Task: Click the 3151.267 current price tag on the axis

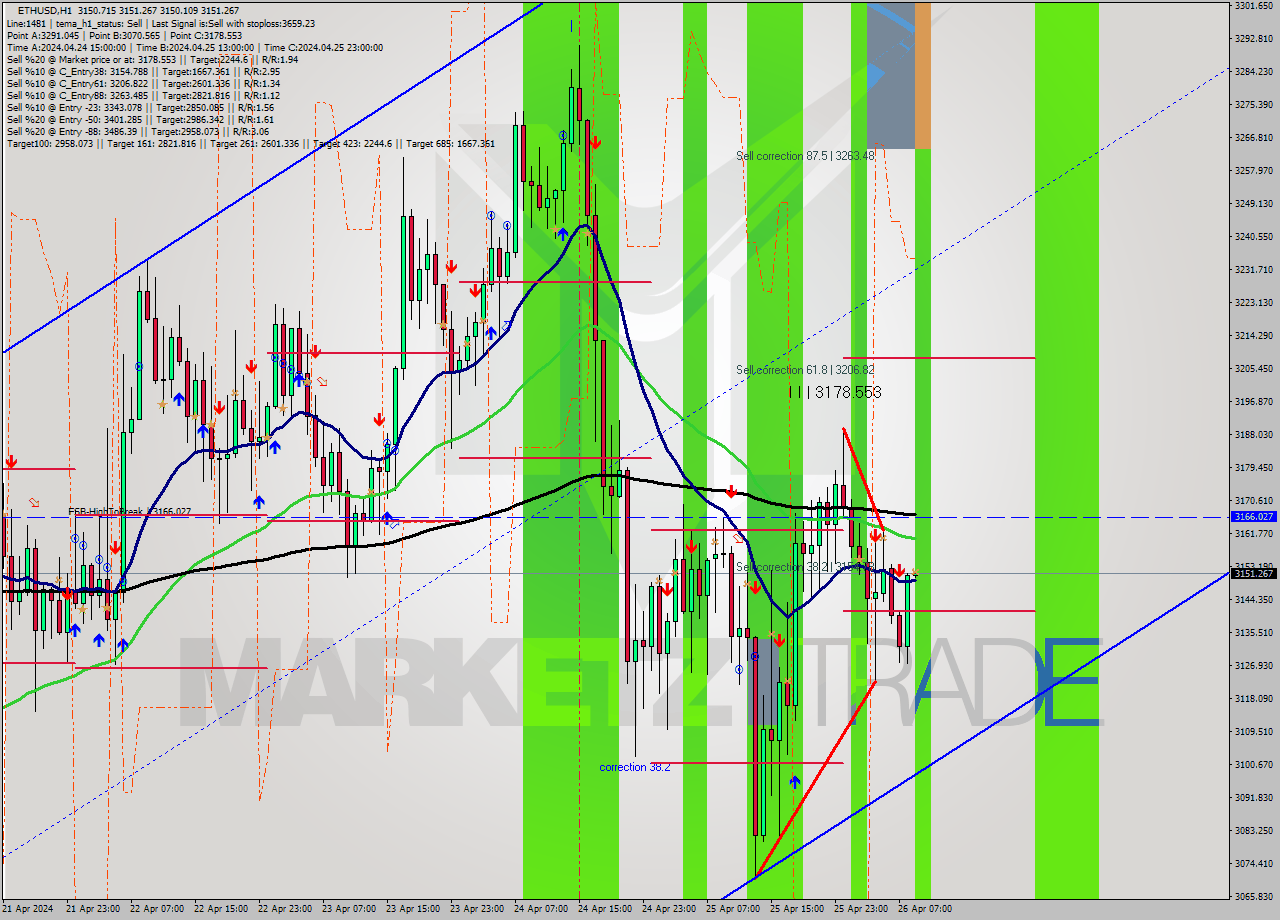Action: tap(1252, 574)
